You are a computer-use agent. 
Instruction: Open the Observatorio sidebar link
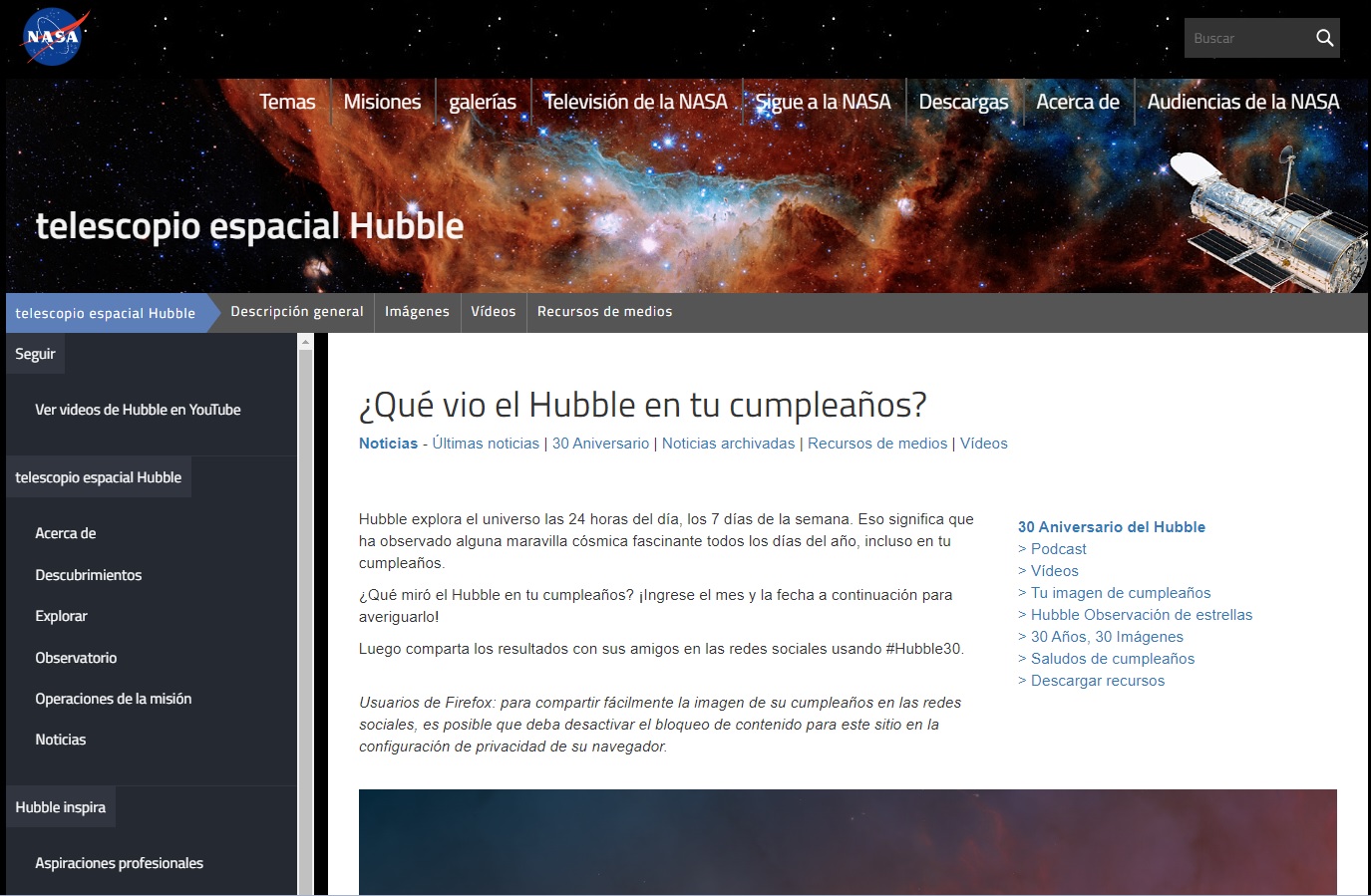click(76, 658)
